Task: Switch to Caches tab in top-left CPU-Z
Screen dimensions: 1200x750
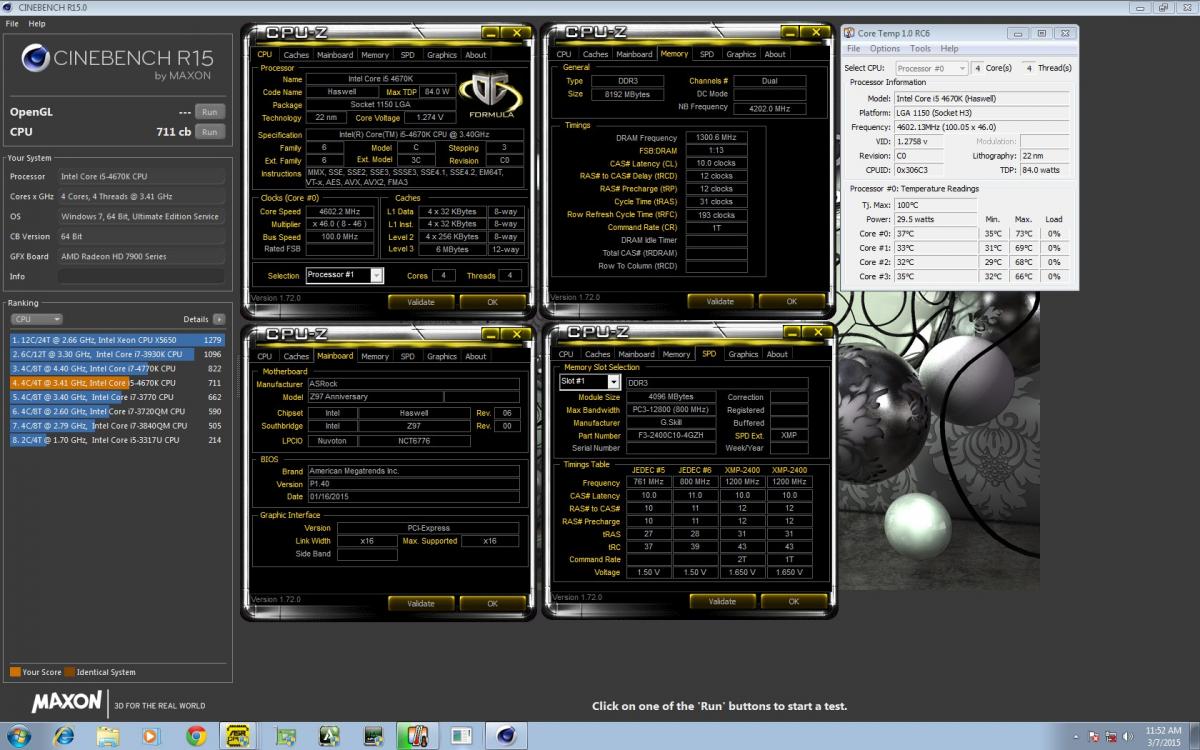Action: tap(296, 55)
